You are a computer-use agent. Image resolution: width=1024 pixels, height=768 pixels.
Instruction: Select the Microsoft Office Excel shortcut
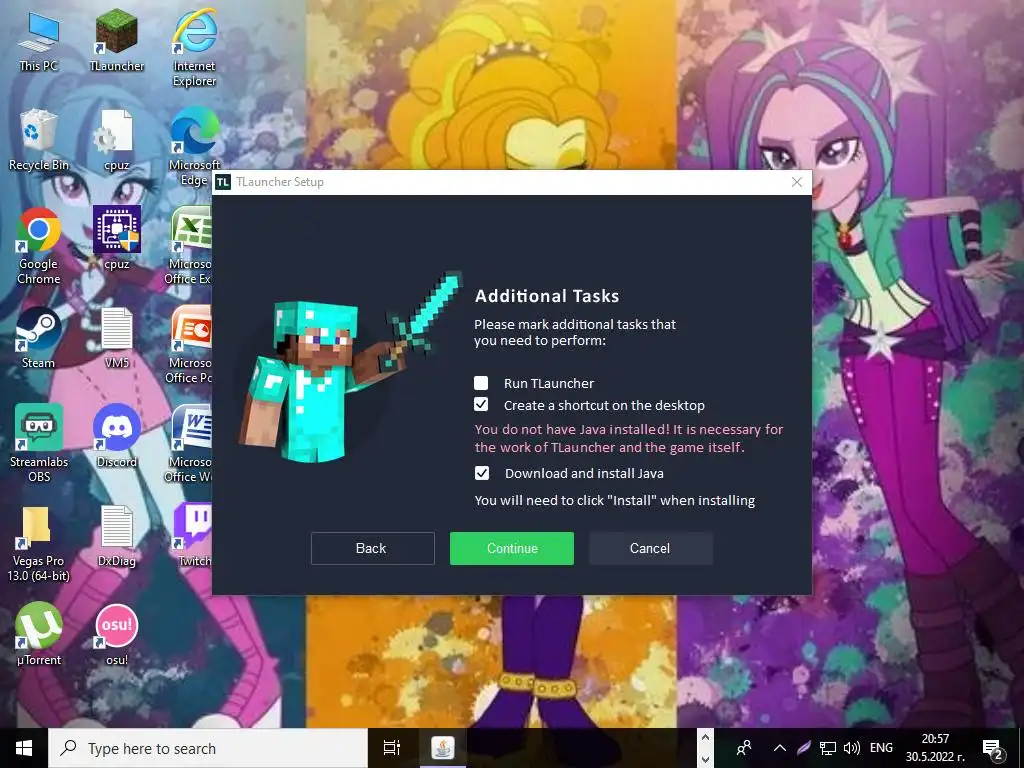[x=189, y=247]
